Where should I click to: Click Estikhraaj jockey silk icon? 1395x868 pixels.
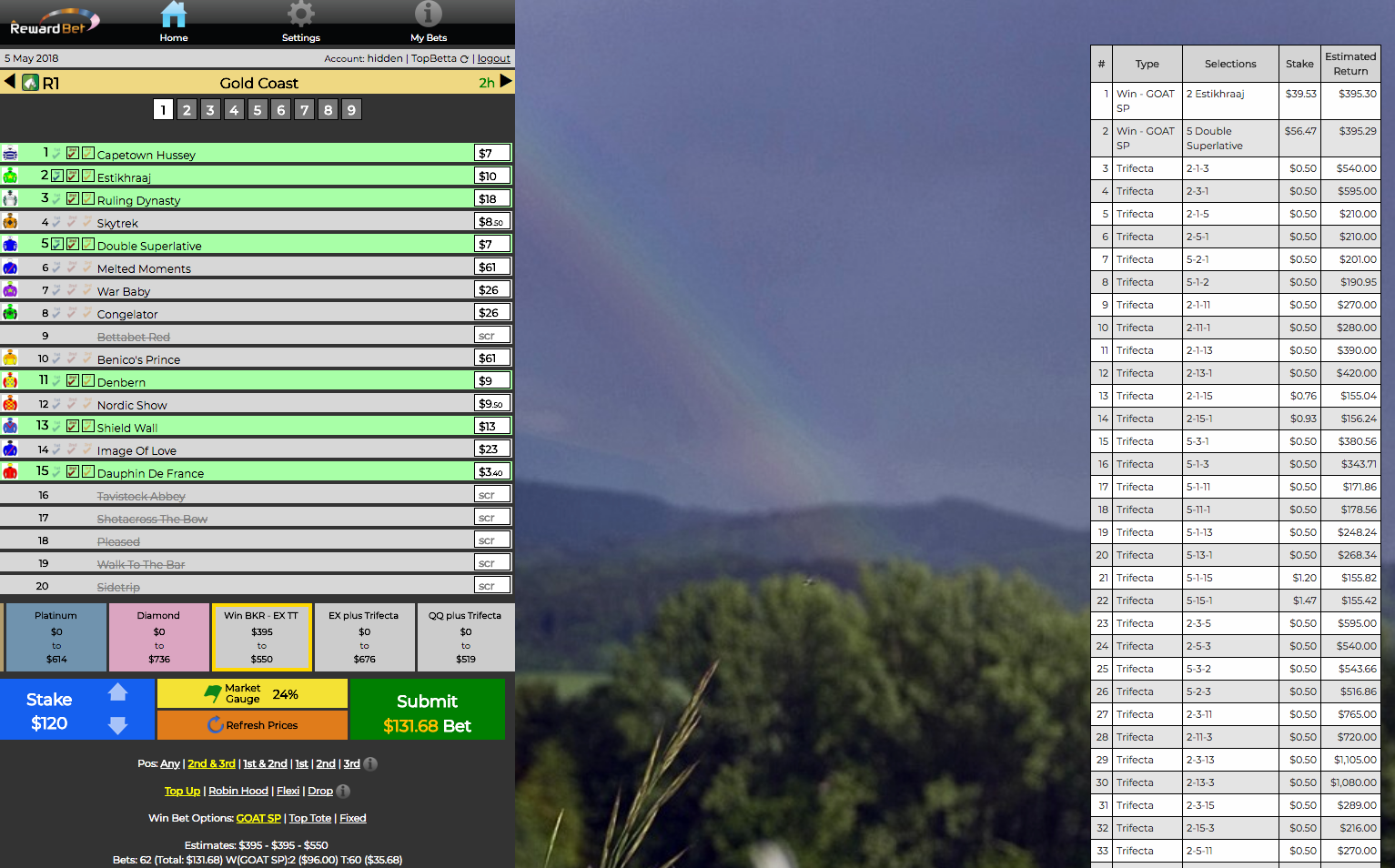(x=10, y=177)
